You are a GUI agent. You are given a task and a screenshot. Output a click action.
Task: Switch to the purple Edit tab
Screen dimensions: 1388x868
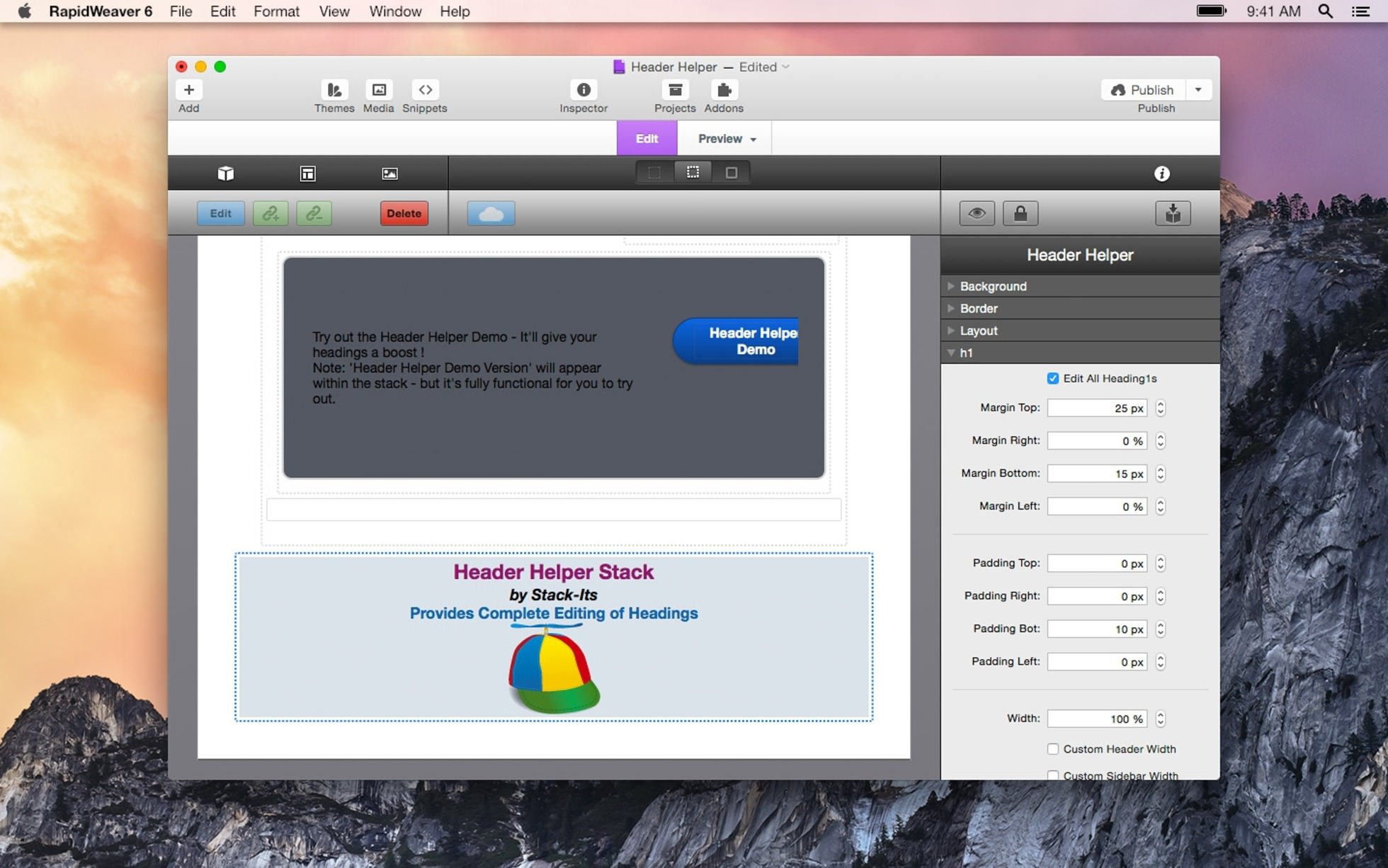[x=647, y=139]
